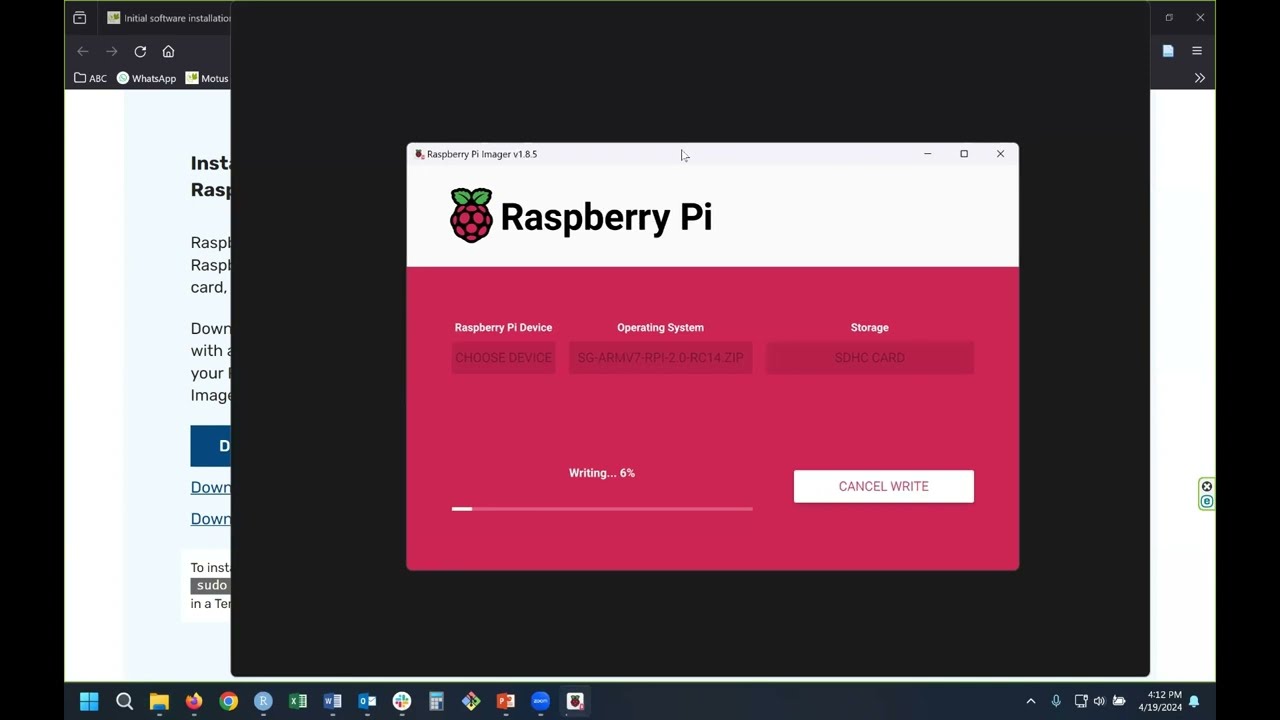This screenshot has width=1280, height=720.
Task: Open Firefox's recent browsing view icon
Action: coord(80,18)
